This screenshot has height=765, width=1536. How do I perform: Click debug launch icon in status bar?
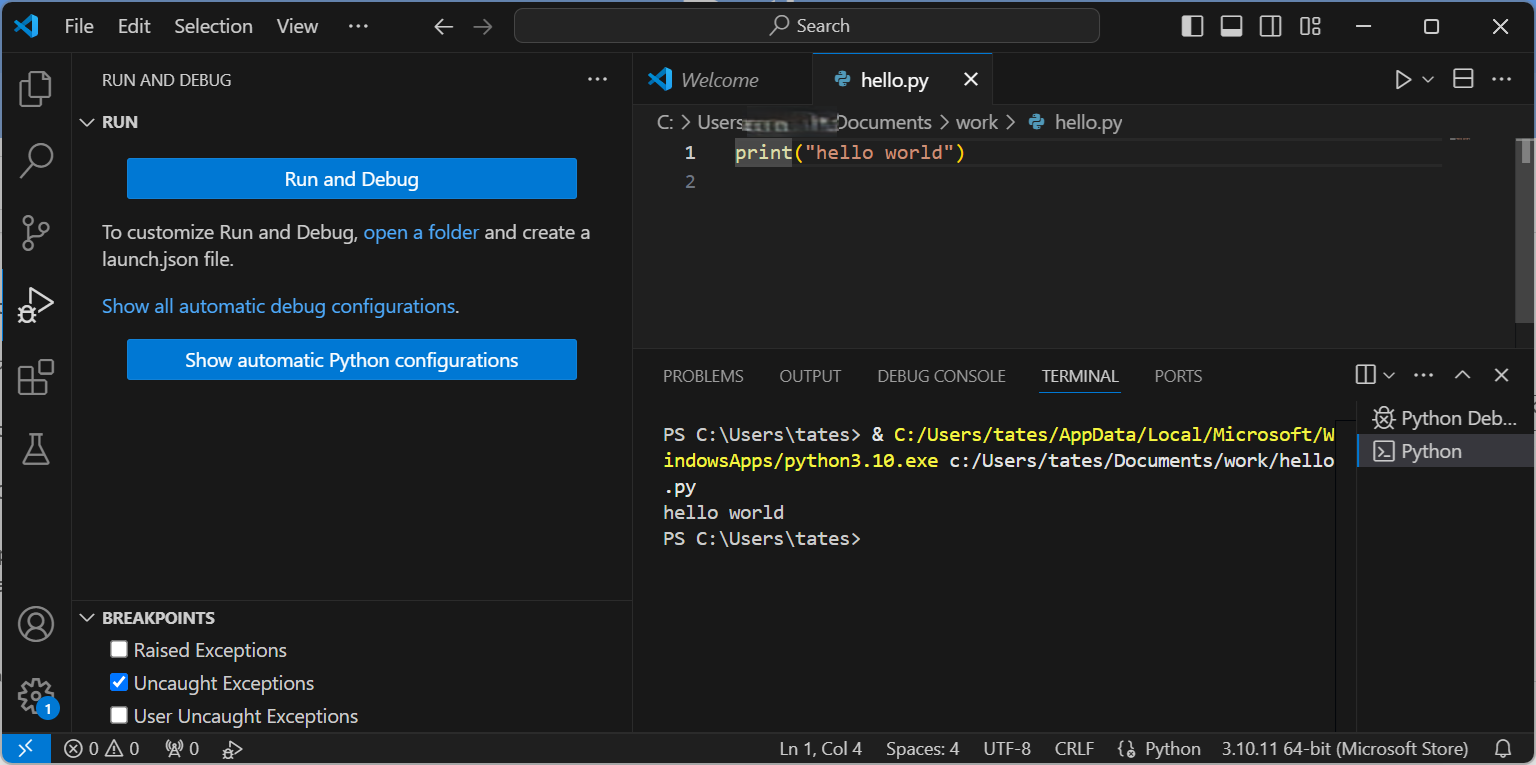[232, 748]
